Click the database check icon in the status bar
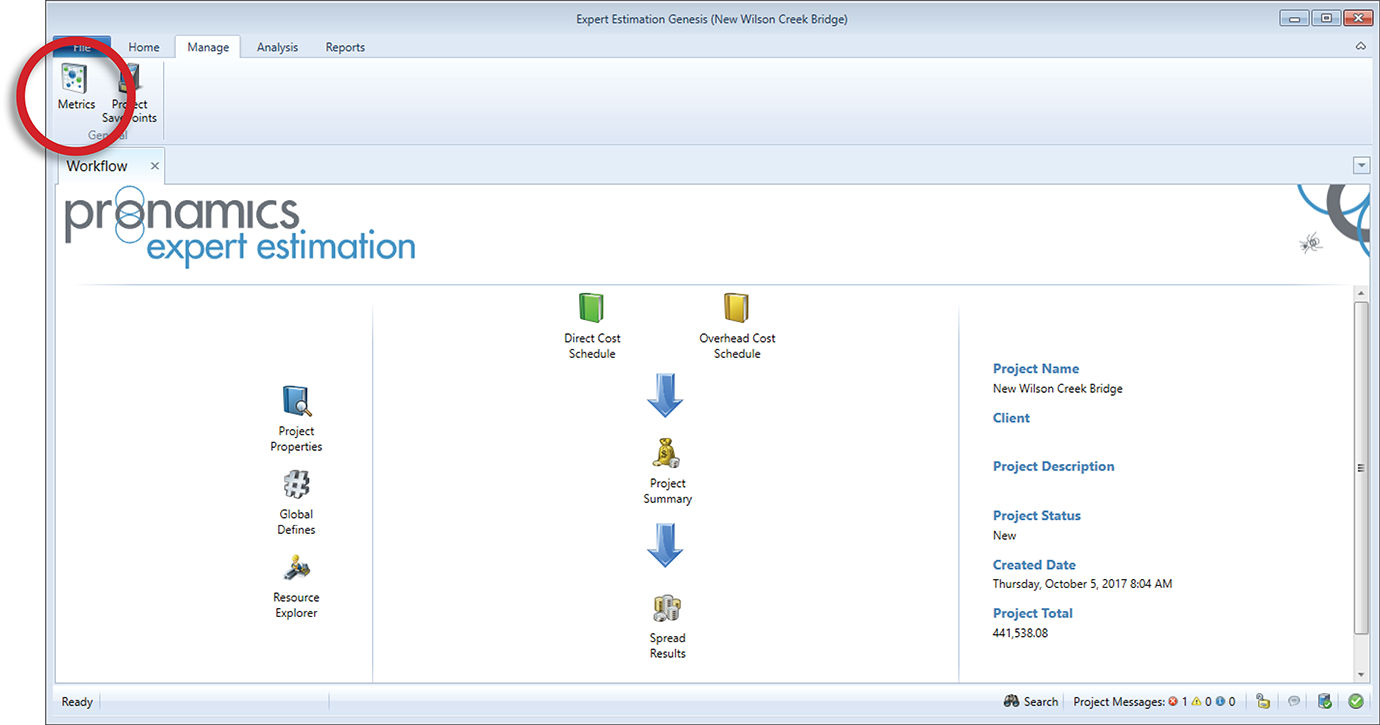Viewport: 1380px width, 725px height. point(1324,702)
